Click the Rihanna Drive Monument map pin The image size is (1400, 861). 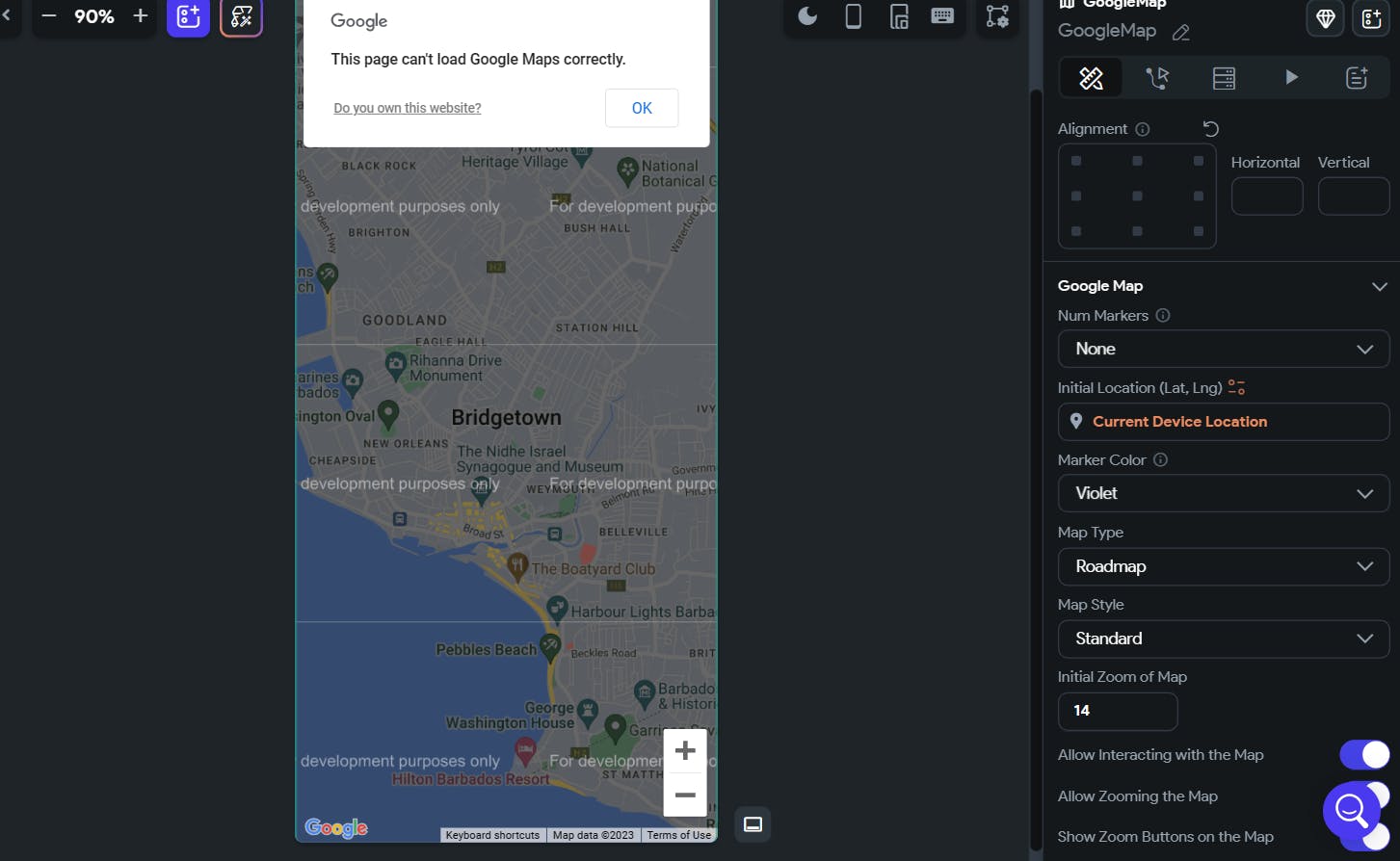[x=395, y=364]
